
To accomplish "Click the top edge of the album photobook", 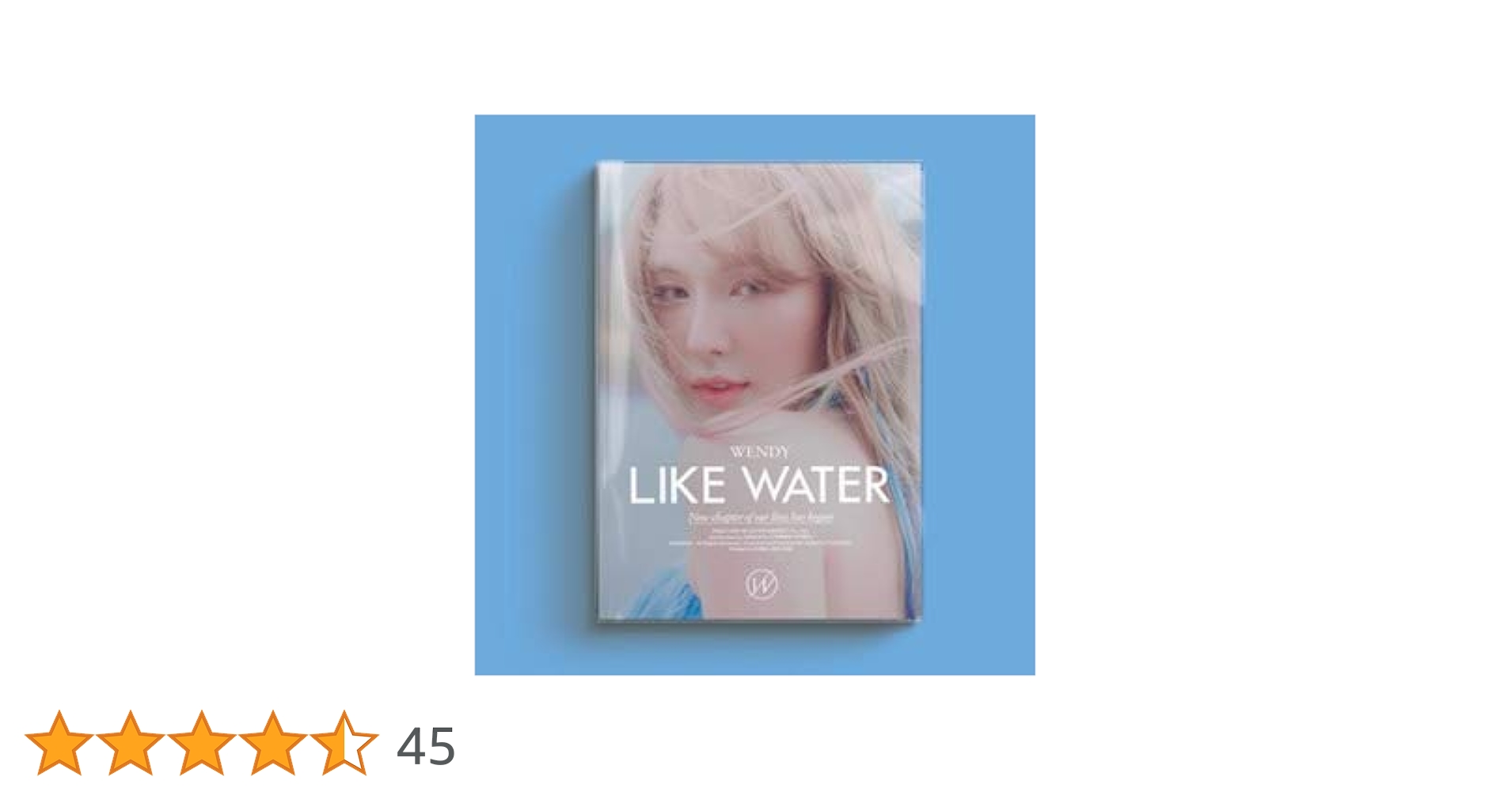I will click(760, 165).
